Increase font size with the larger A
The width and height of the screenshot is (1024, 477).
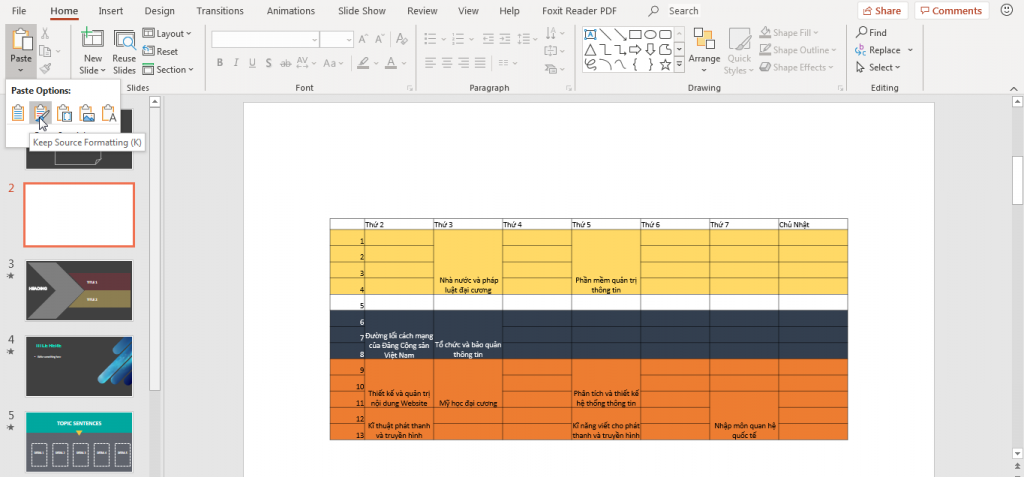362,39
